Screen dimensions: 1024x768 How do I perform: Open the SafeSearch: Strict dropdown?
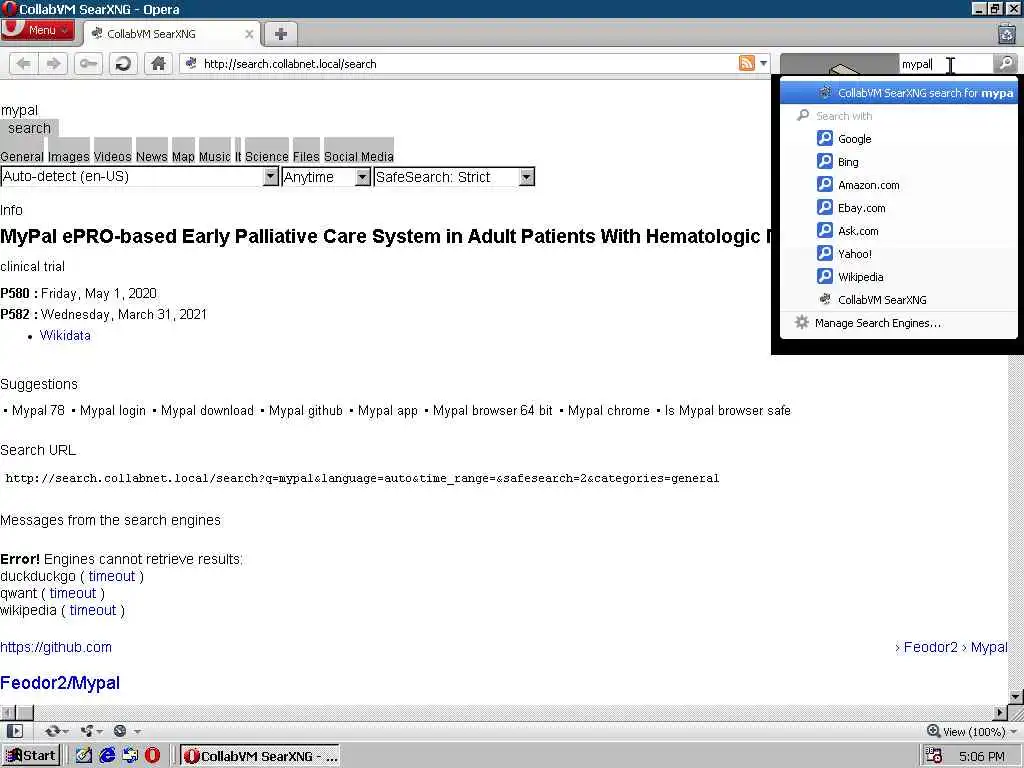point(455,176)
